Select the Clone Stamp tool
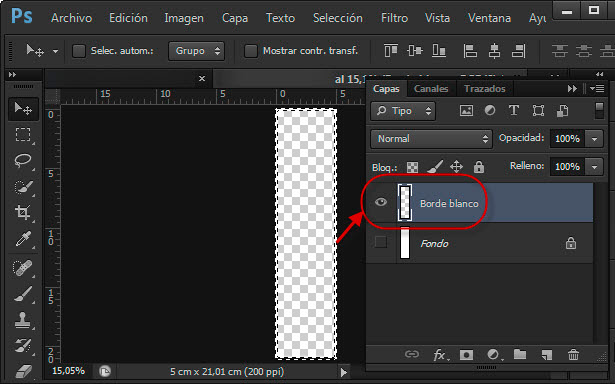This screenshot has height=384, width=615. pyautogui.click(x=22, y=320)
